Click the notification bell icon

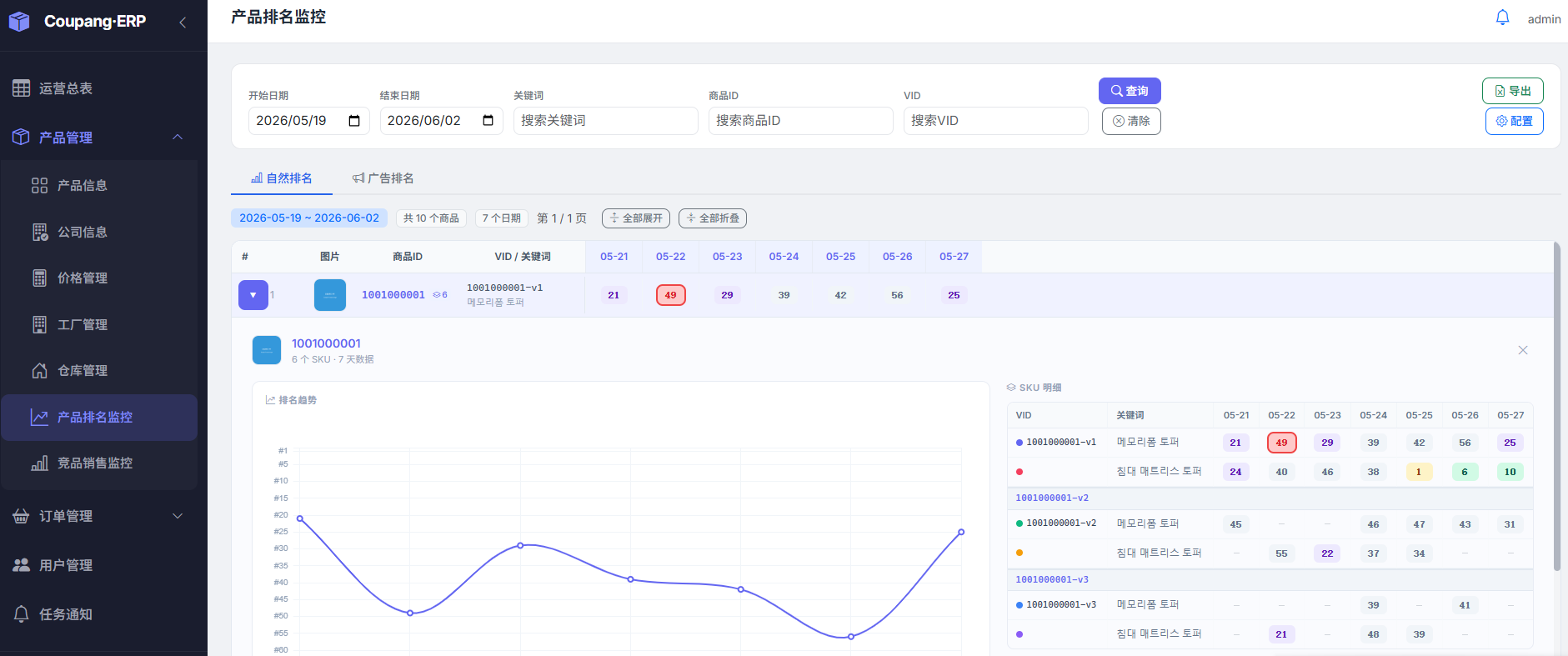pyautogui.click(x=1502, y=18)
